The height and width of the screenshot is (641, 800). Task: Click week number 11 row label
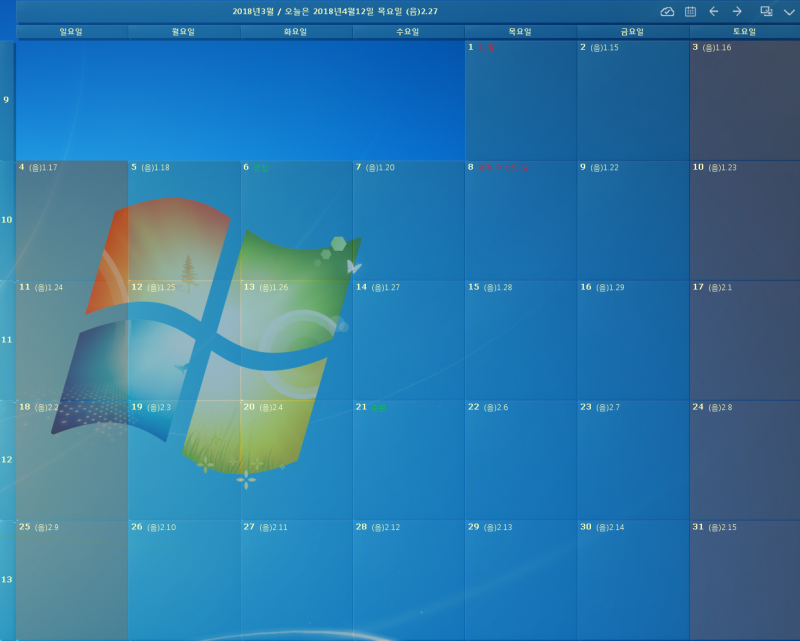pos(7,340)
